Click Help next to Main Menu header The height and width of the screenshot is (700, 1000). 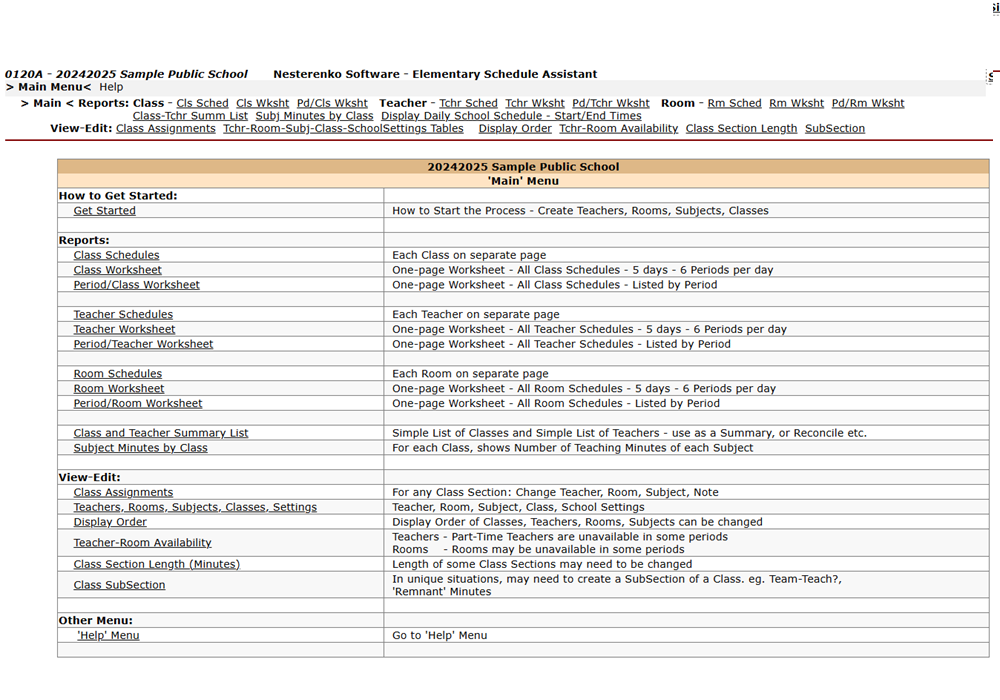111,87
